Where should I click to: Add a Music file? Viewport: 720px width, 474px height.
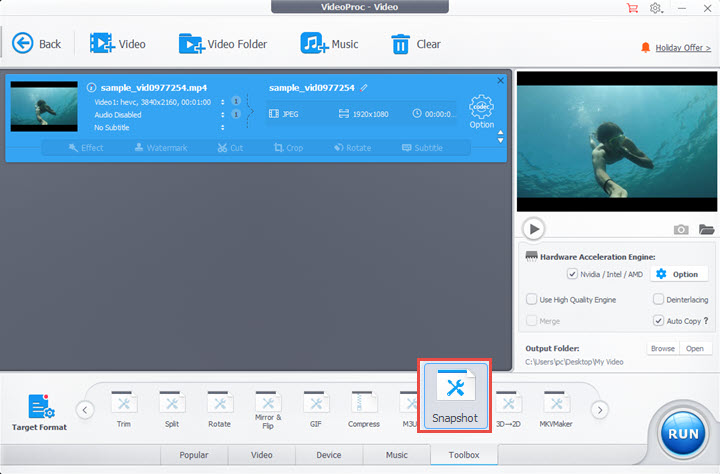pyautogui.click(x=329, y=44)
